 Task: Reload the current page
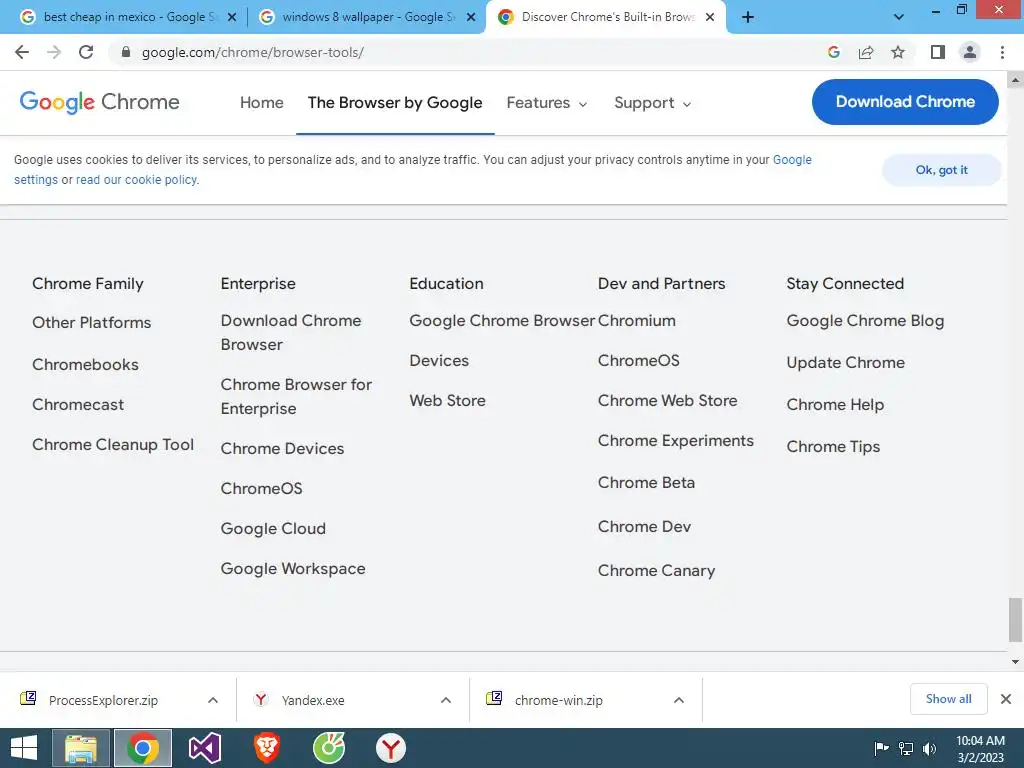click(86, 52)
